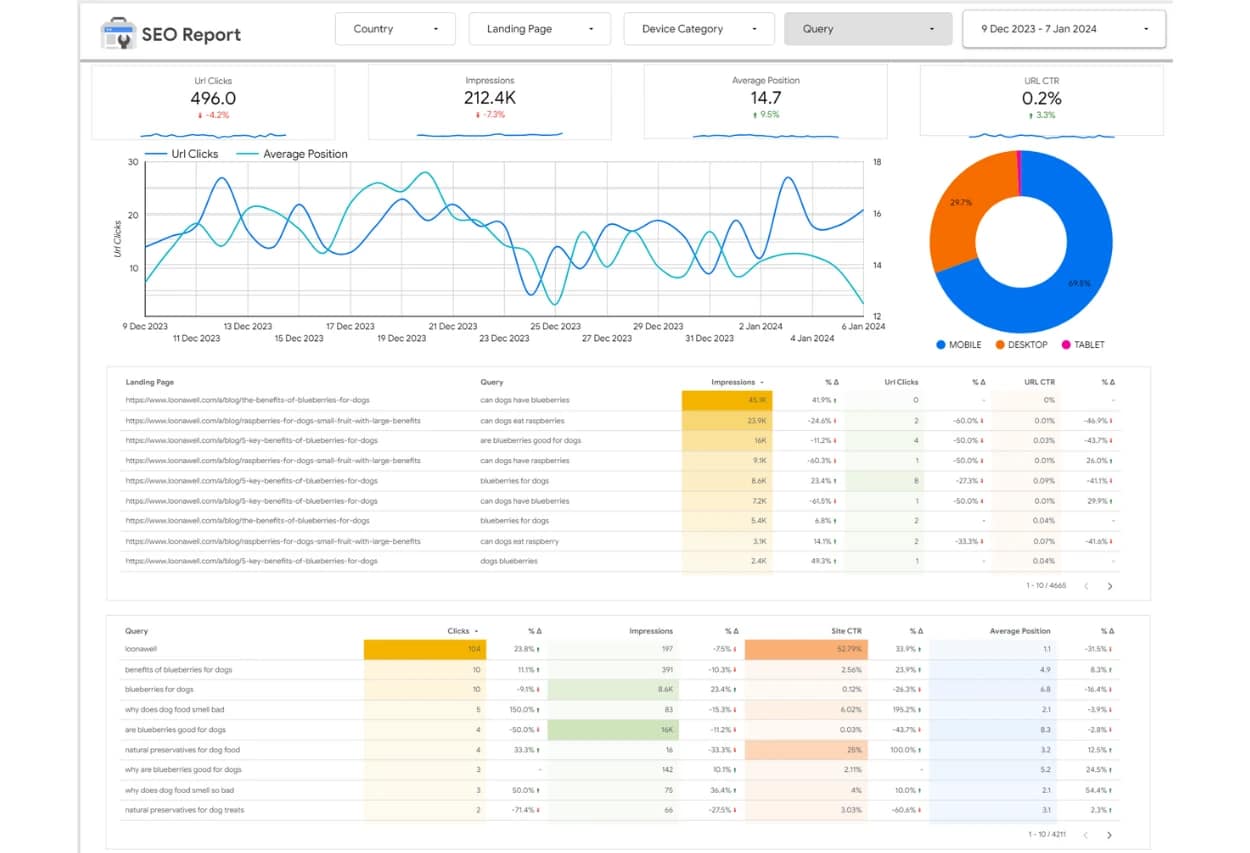Click the Average Position scorecard value 14.7
Image resolution: width=1250 pixels, height=853 pixels.
tap(765, 98)
